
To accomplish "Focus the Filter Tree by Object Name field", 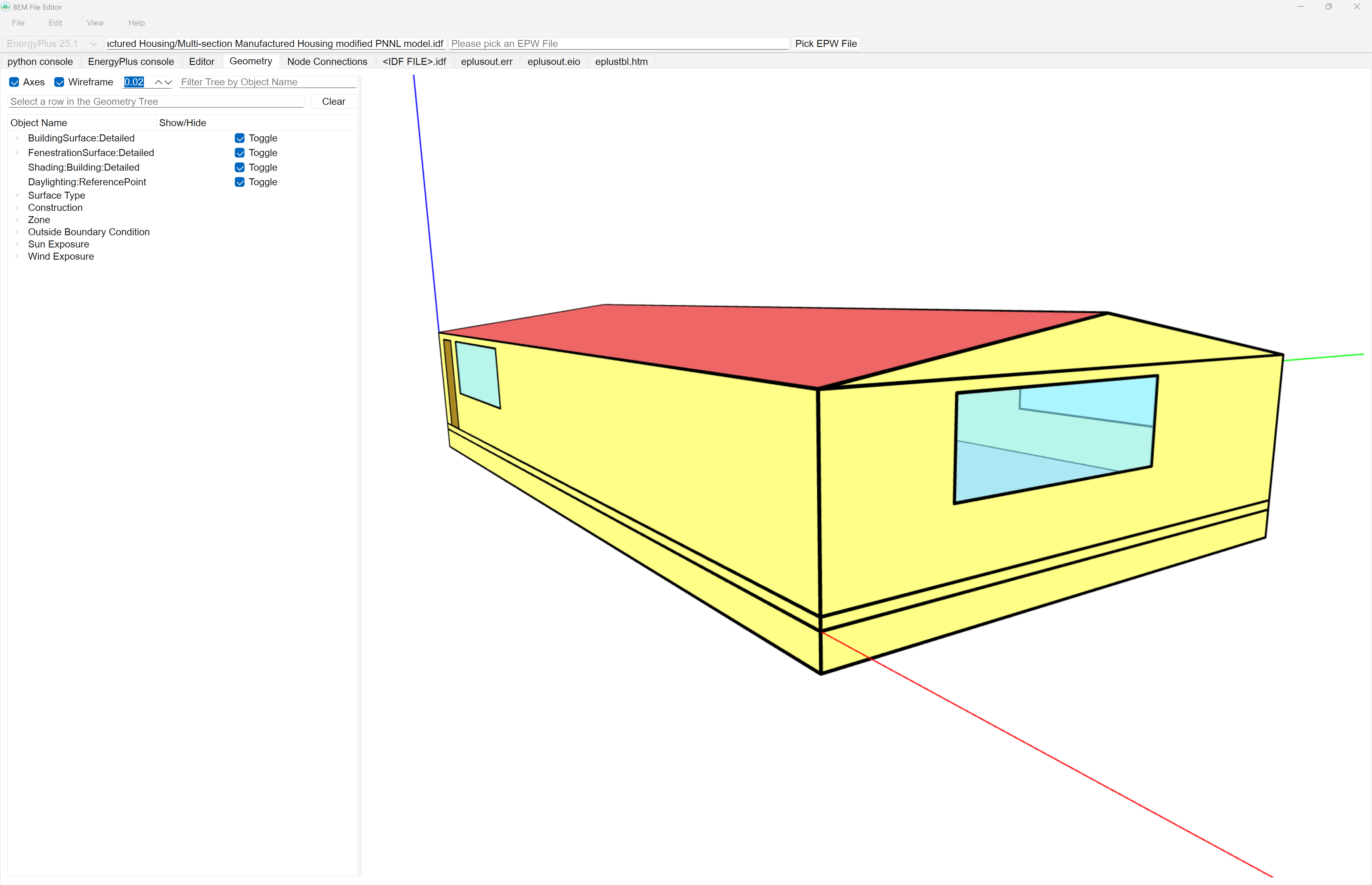I will pos(268,82).
